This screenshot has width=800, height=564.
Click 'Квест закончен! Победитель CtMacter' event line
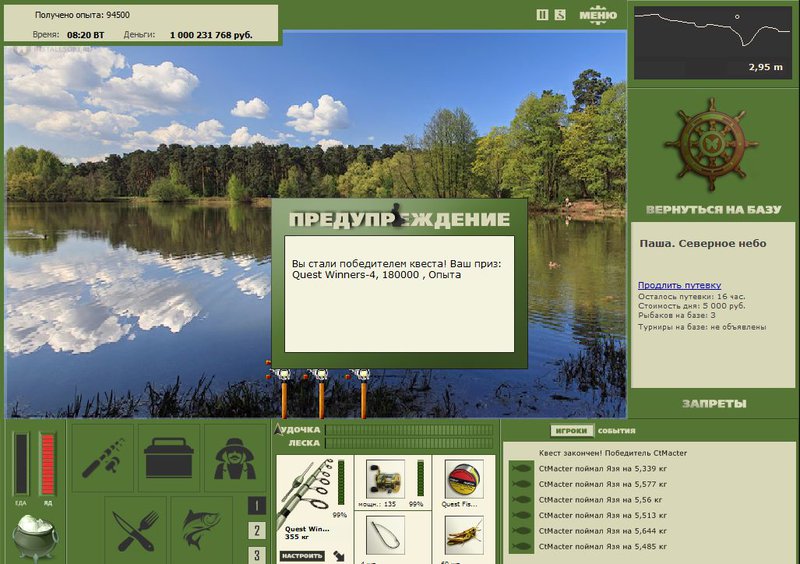click(x=613, y=453)
